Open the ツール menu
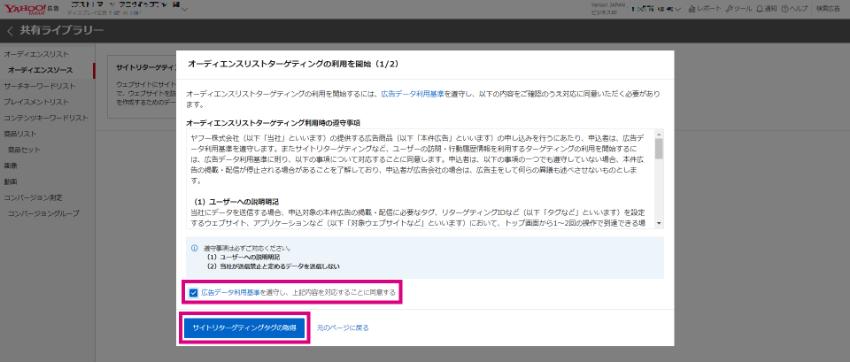 tap(739, 9)
